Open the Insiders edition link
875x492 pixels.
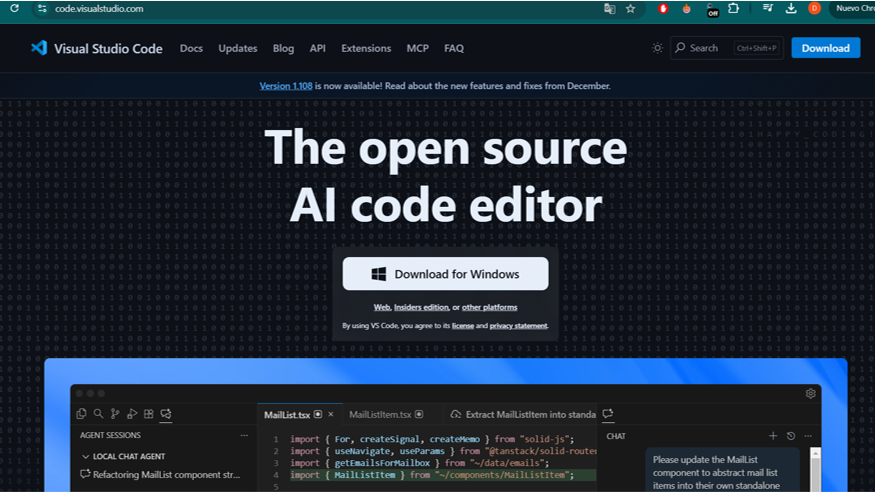421,307
